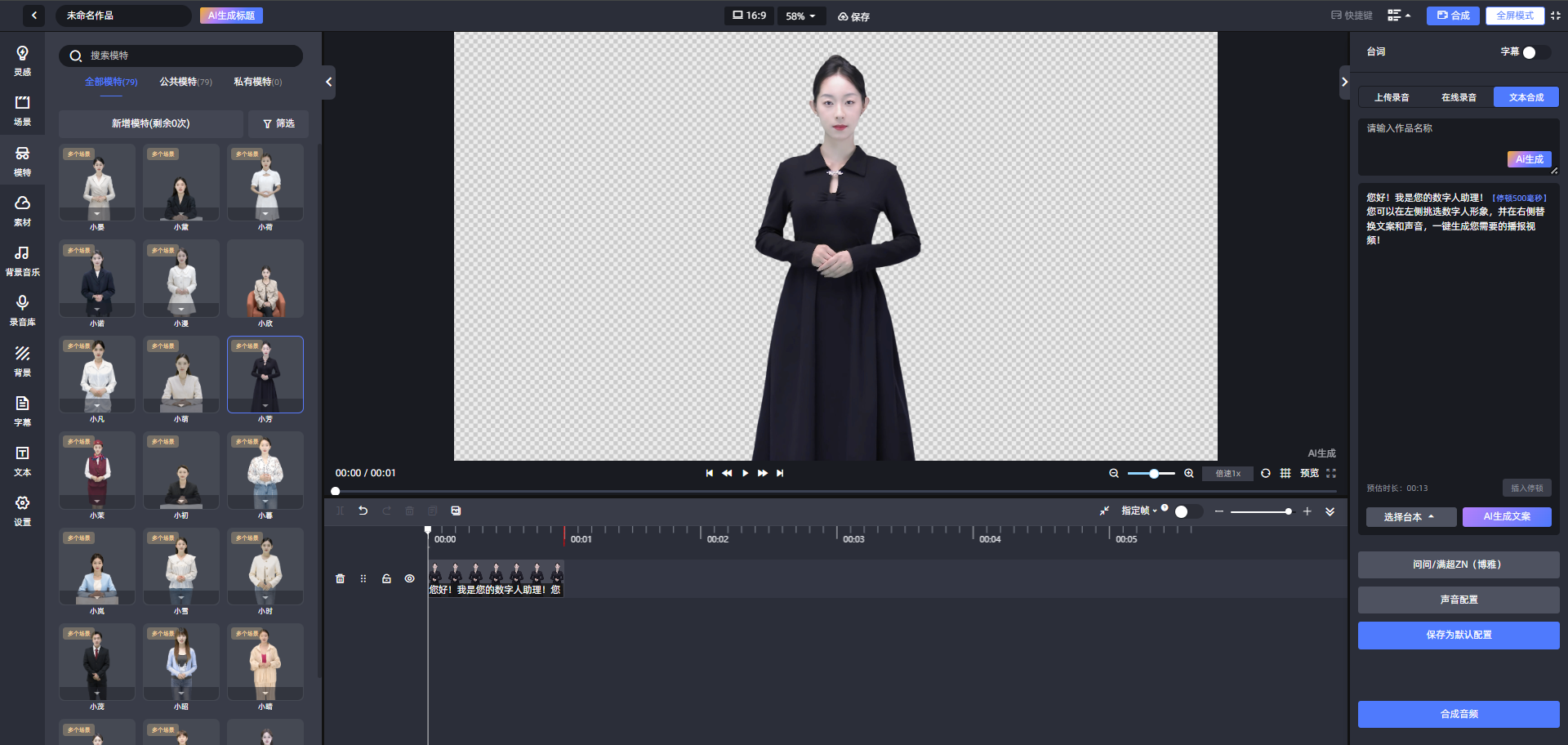Open the 灵感 inspiration panel
The image size is (1568, 745).
(x=22, y=61)
